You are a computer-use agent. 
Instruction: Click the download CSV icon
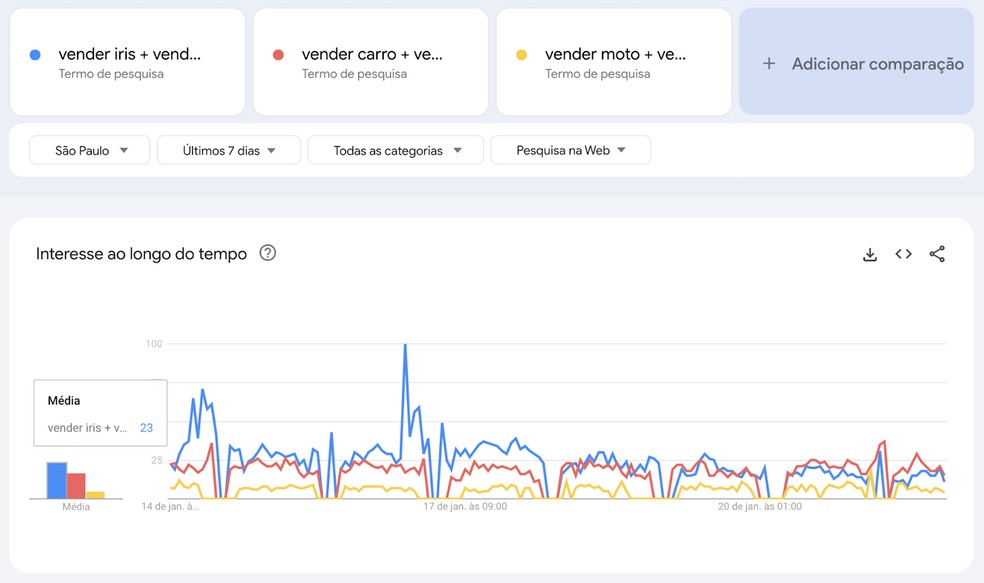869,254
